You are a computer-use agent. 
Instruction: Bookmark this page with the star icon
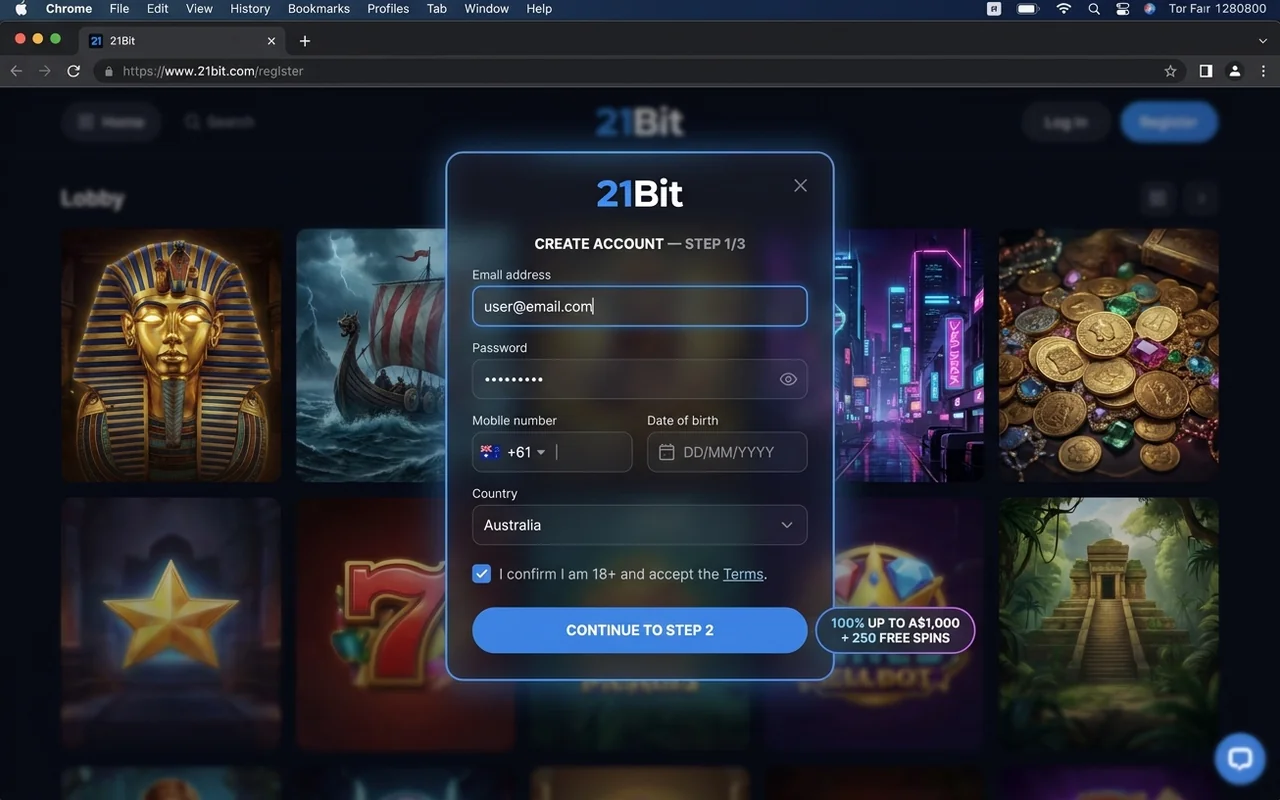(x=1170, y=71)
